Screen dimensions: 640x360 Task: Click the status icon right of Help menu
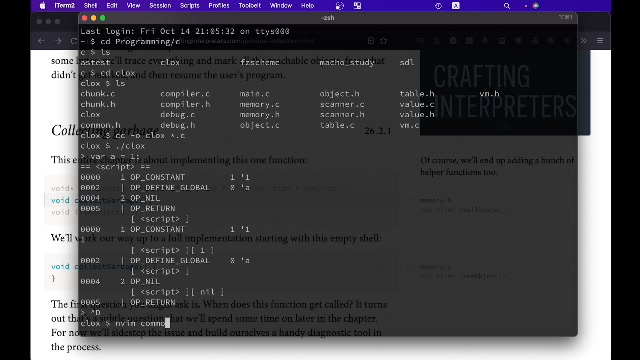[x=340, y=6]
